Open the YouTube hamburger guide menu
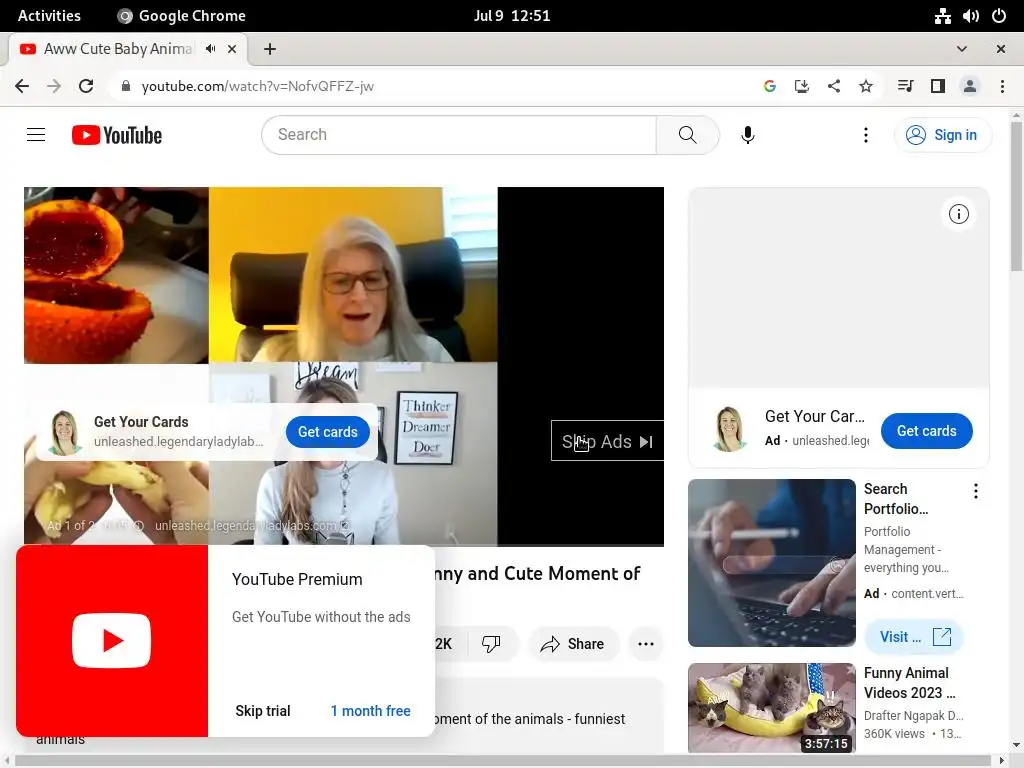 coord(36,135)
